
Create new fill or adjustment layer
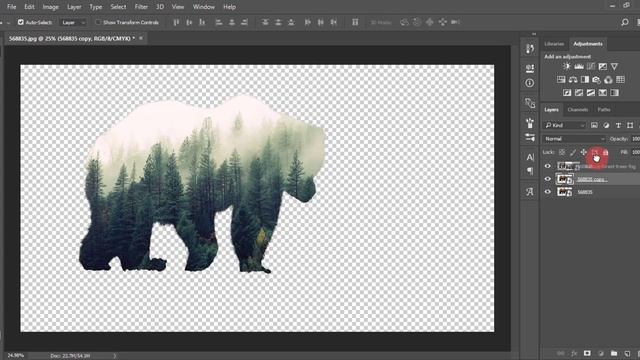pos(600,353)
